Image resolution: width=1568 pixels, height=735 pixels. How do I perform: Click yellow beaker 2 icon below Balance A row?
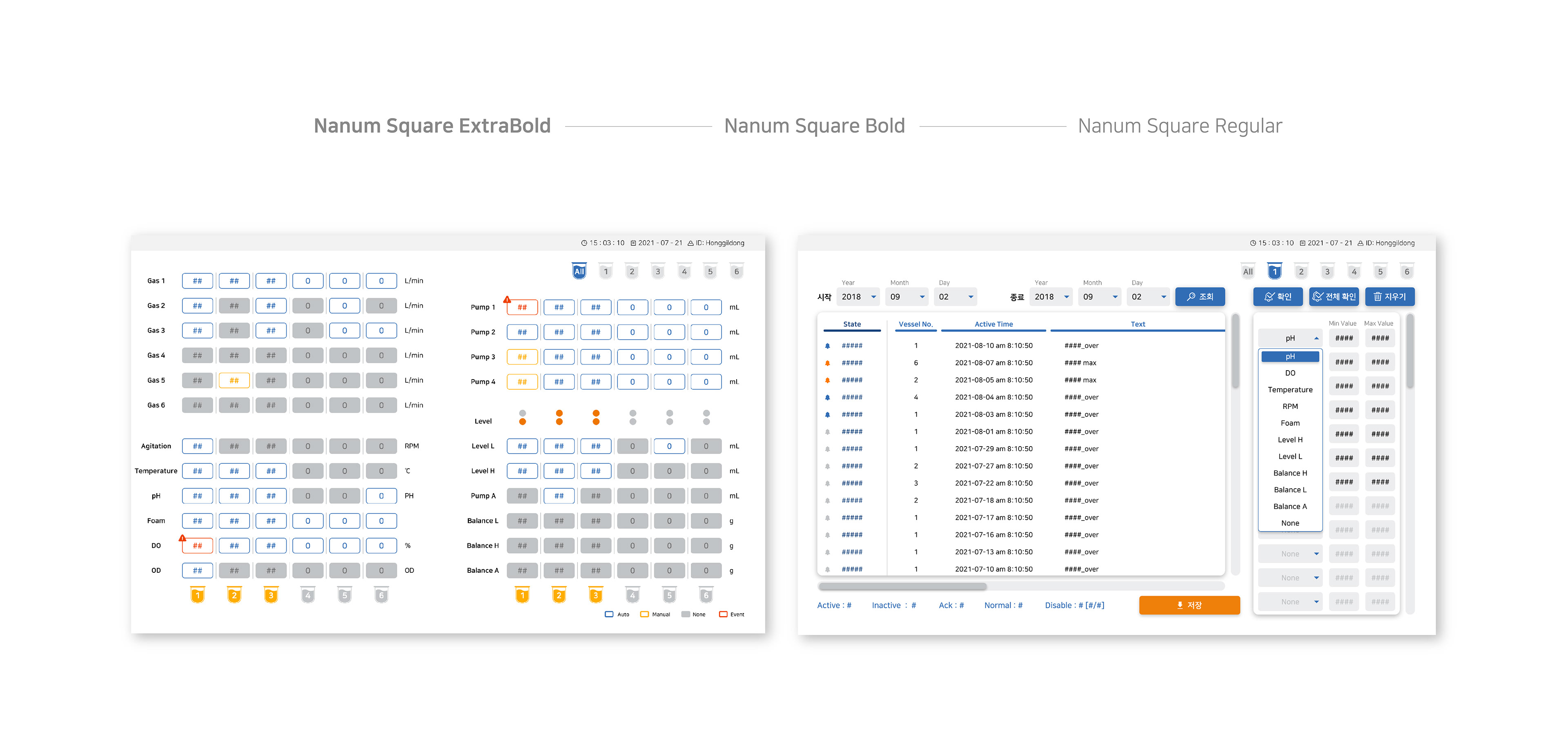point(559,595)
